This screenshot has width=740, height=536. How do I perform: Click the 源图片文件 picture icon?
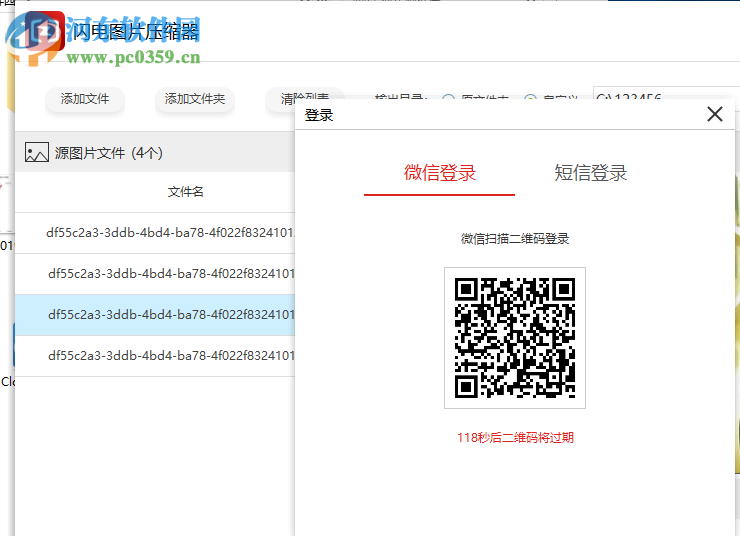(x=36, y=153)
